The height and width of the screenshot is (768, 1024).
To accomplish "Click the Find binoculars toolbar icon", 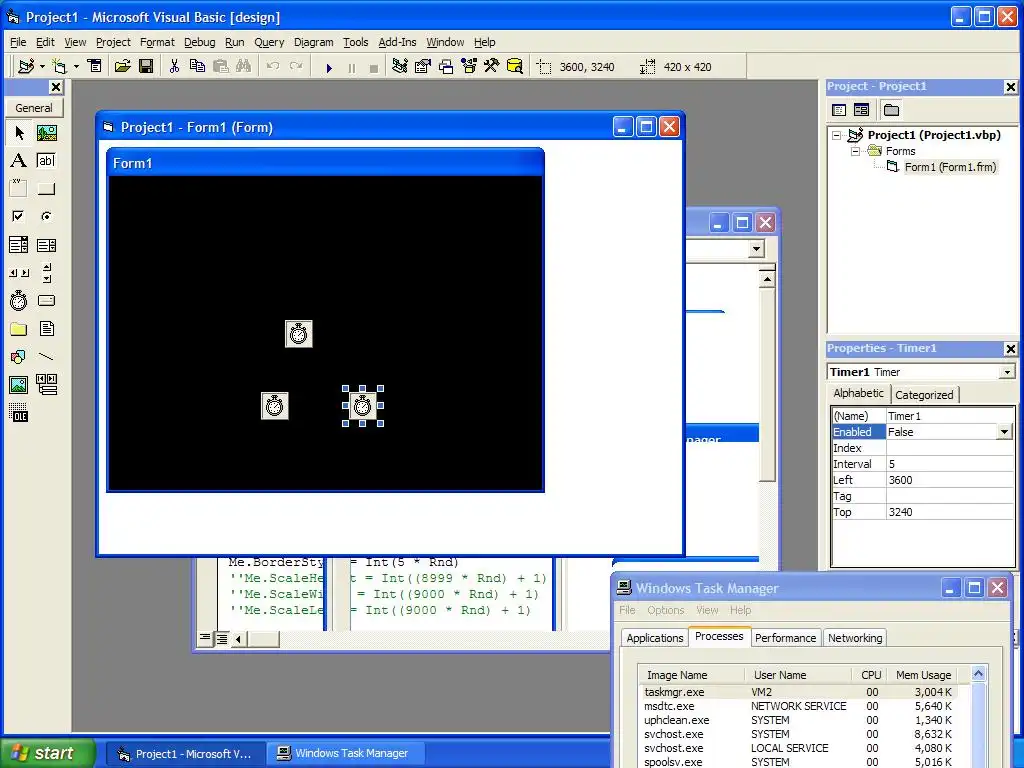I will tap(244, 67).
